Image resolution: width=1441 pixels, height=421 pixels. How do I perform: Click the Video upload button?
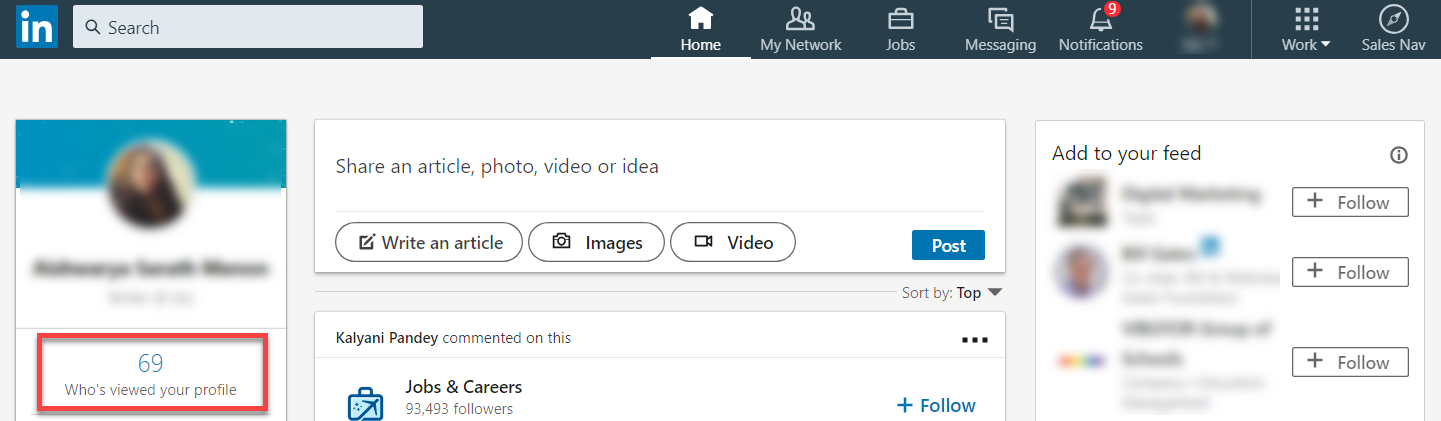click(732, 242)
